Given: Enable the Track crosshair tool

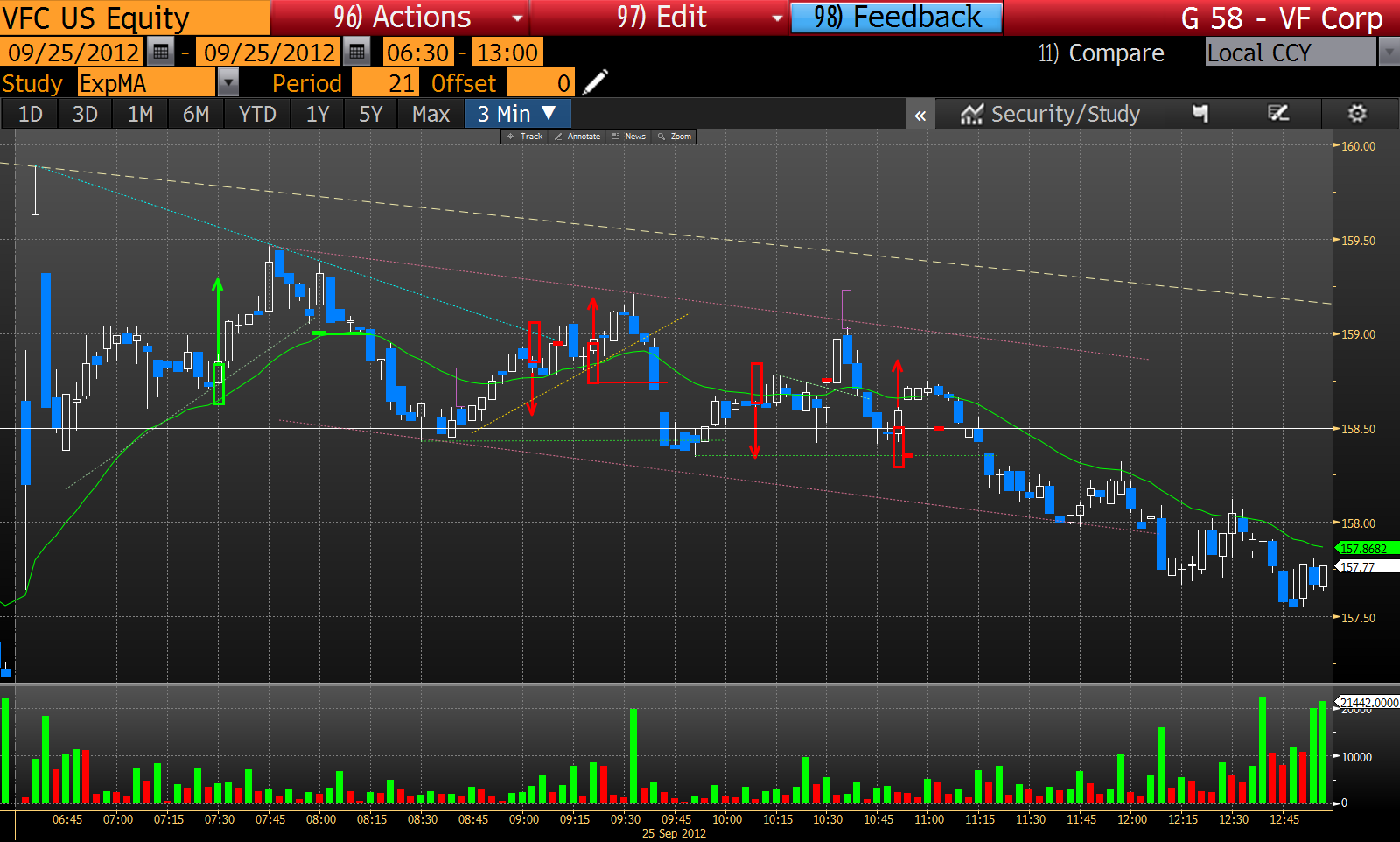Looking at the screenshot, I should pyautogui.click(x=525, y=137).
